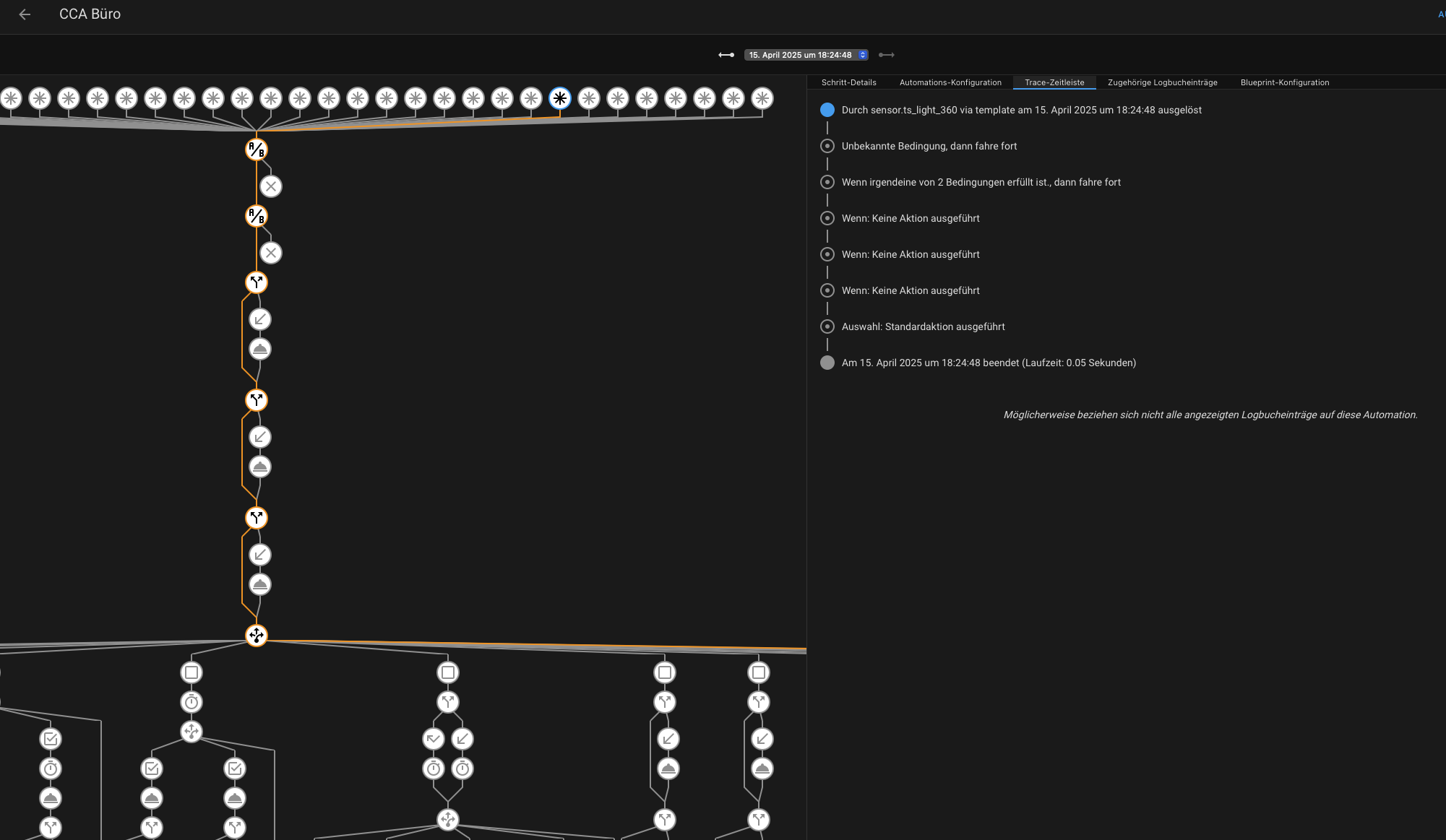The height and width of the screenshot is (840, 1446).
Task: Click the highlighted blue trigger node
Action: click(560, 98)
